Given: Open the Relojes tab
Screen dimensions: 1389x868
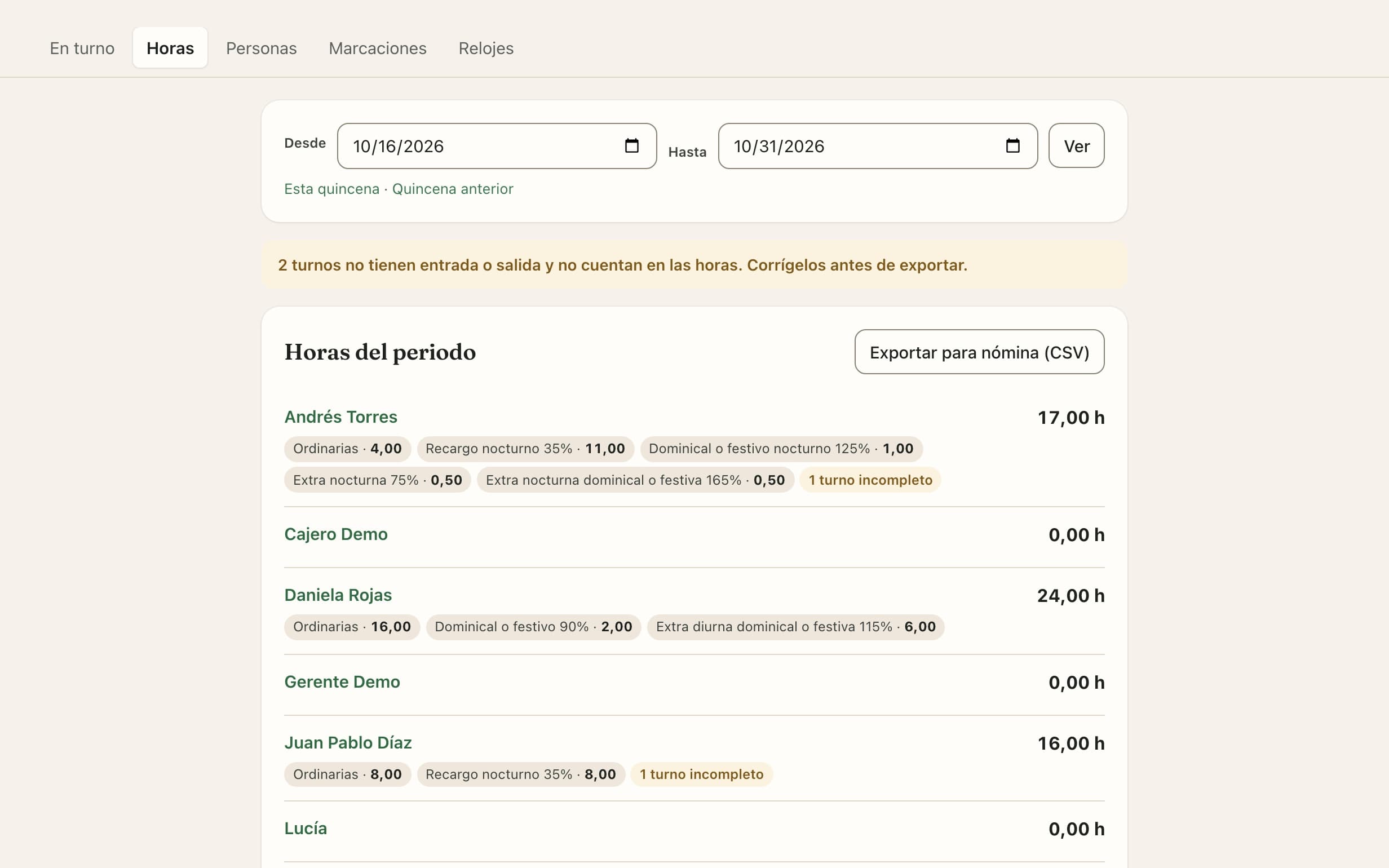Looking at the screenshot, I should (485, 48).
